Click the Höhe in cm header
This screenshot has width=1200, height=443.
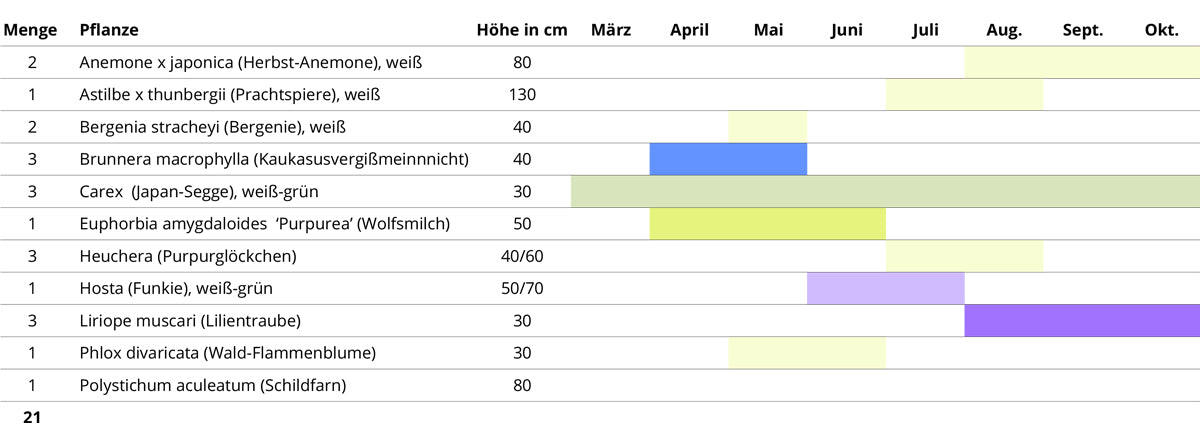(x=522, y=30)
